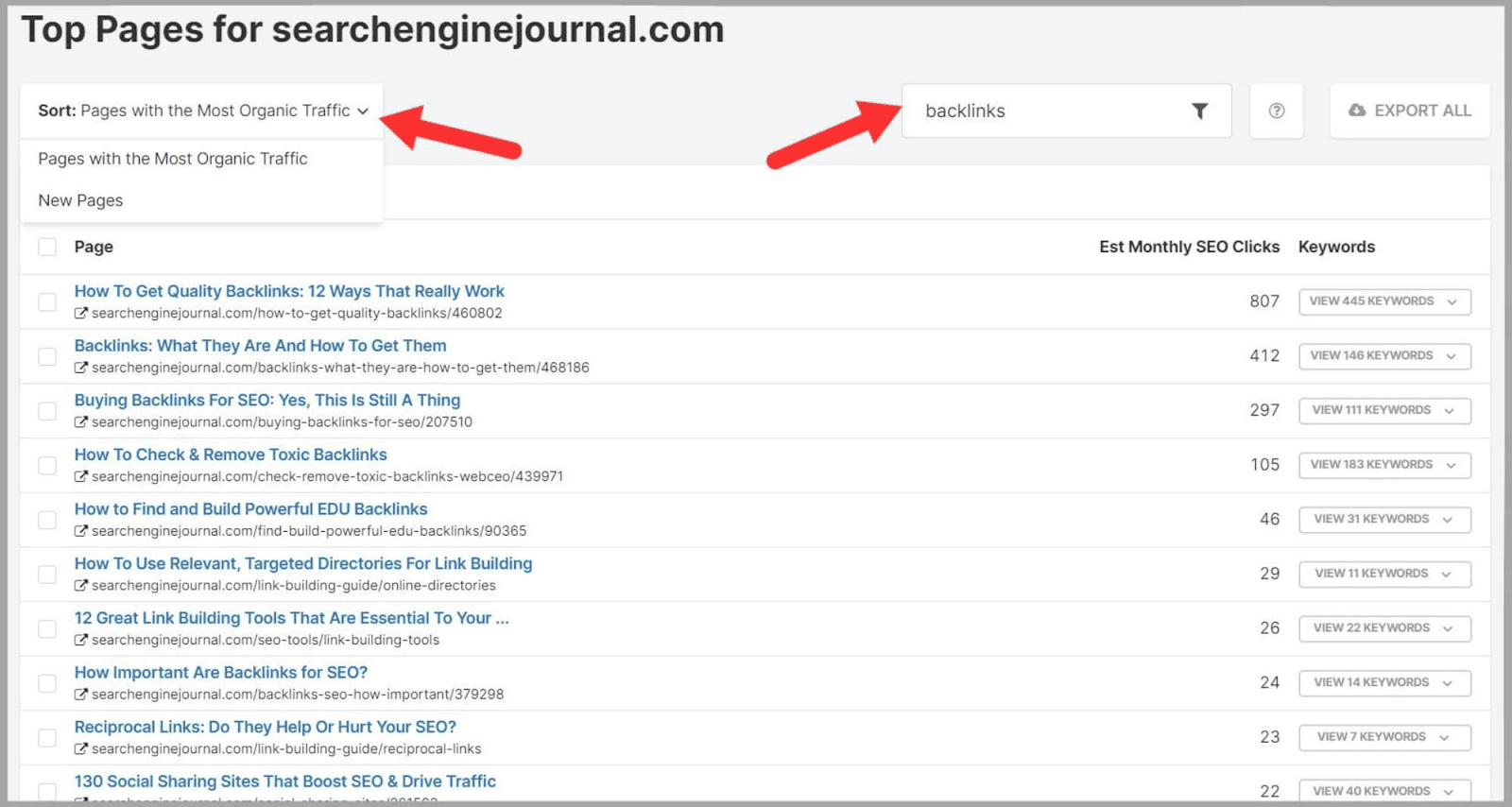The image size is (1512, 807).
Task: Check the box for How To Get Quality Backlinks
Action: pyautogui.click(x=47, y=302)
